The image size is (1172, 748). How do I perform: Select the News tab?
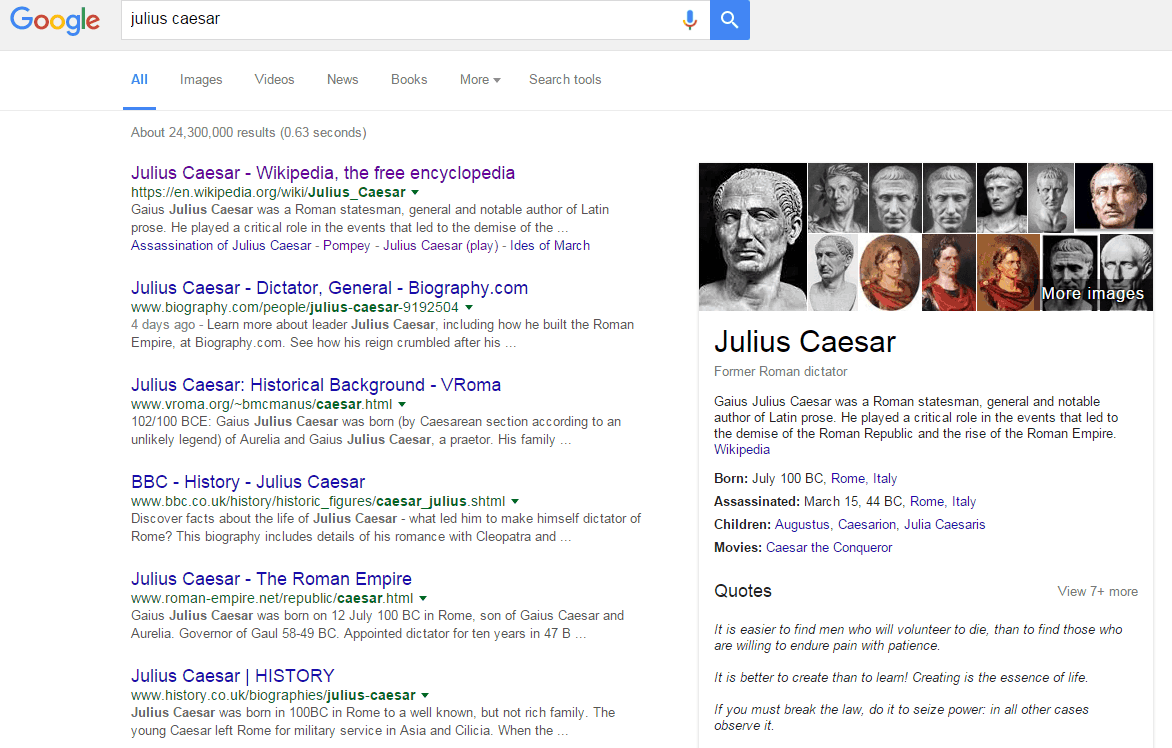point(342,80)
